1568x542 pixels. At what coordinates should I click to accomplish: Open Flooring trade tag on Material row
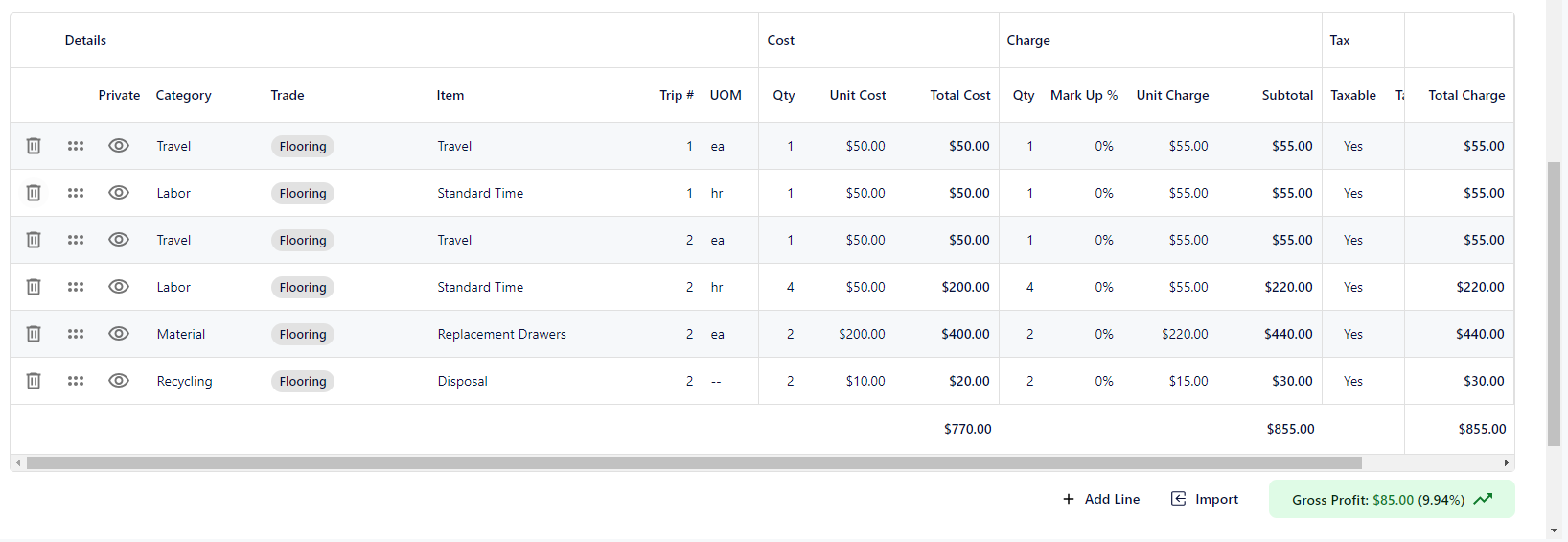[x=303, y=334]
